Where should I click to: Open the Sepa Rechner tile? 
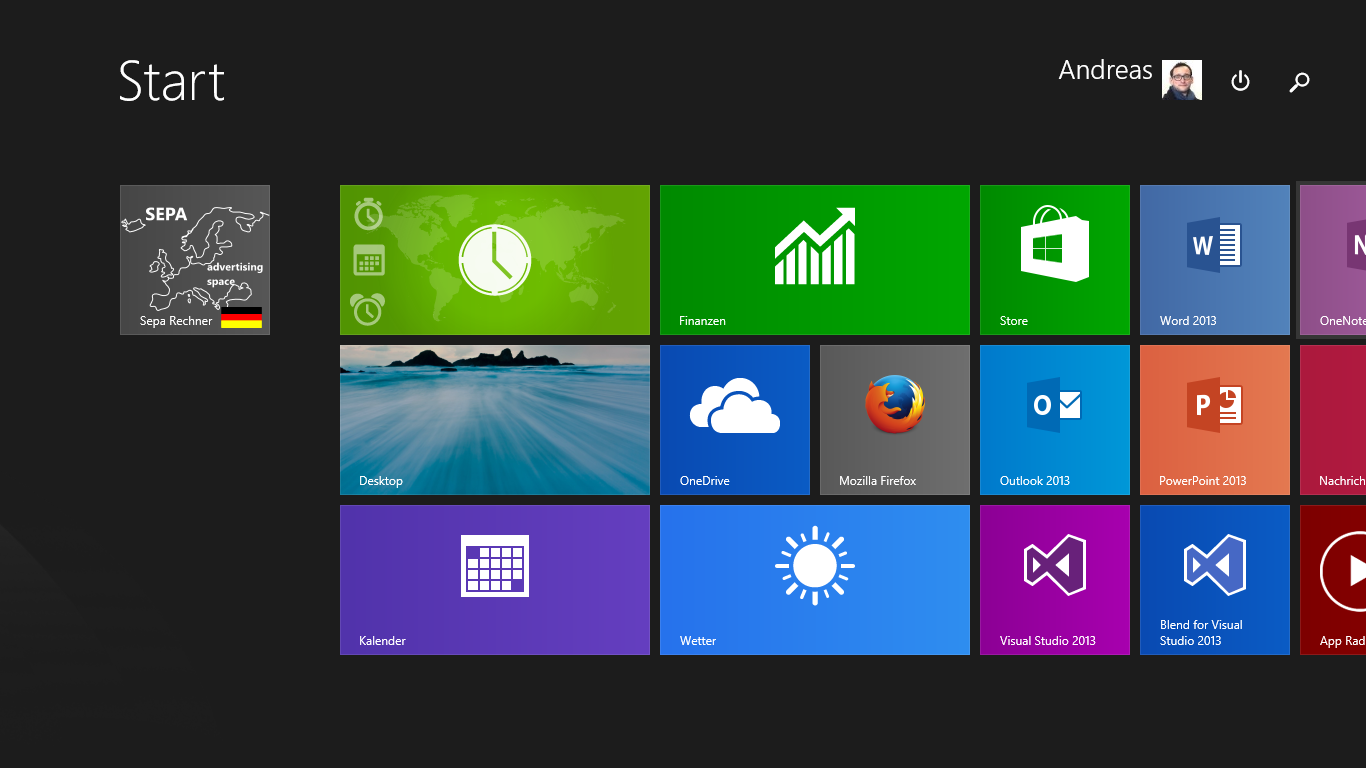195,260
